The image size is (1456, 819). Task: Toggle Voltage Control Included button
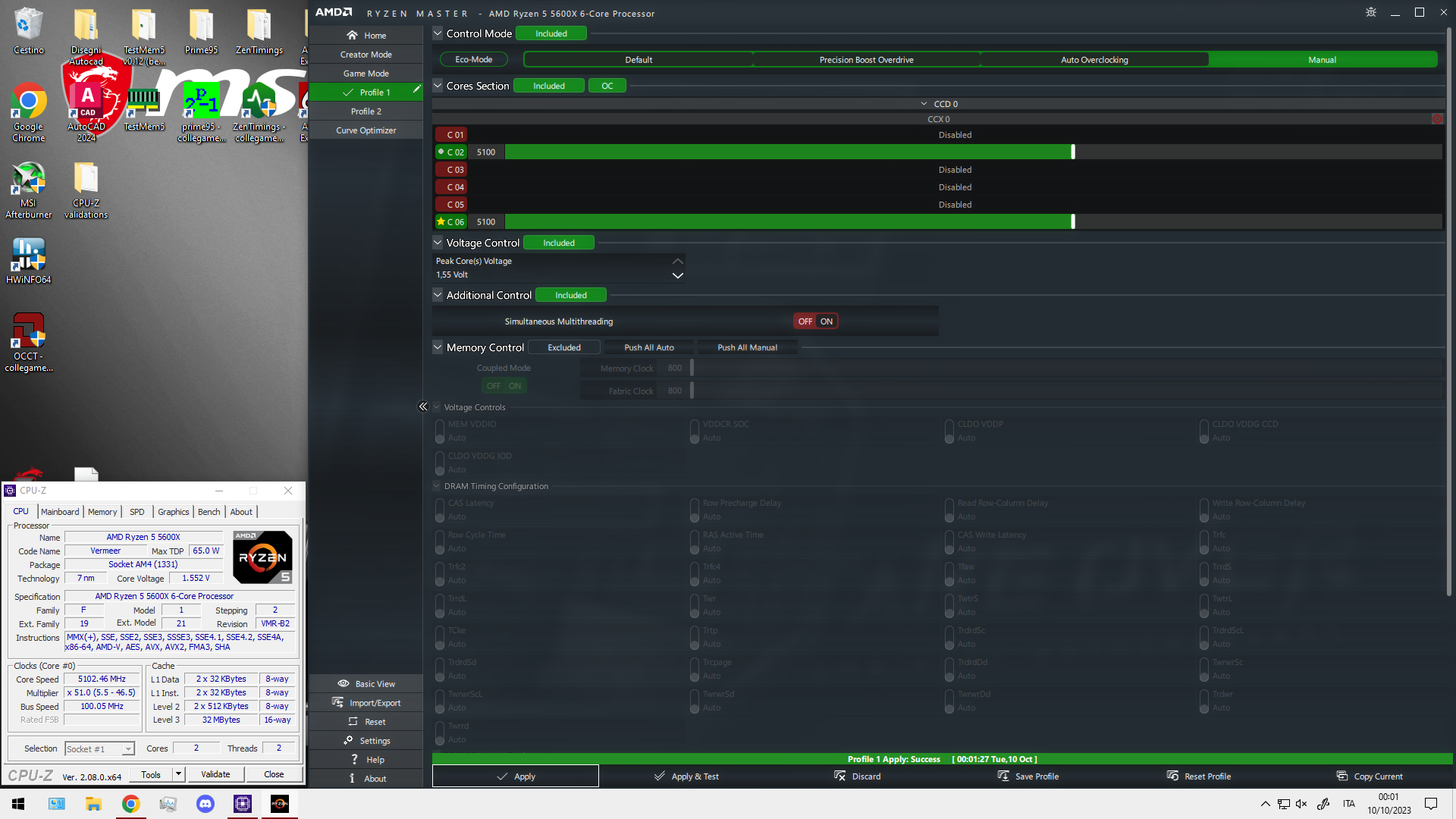pos(559,243)
